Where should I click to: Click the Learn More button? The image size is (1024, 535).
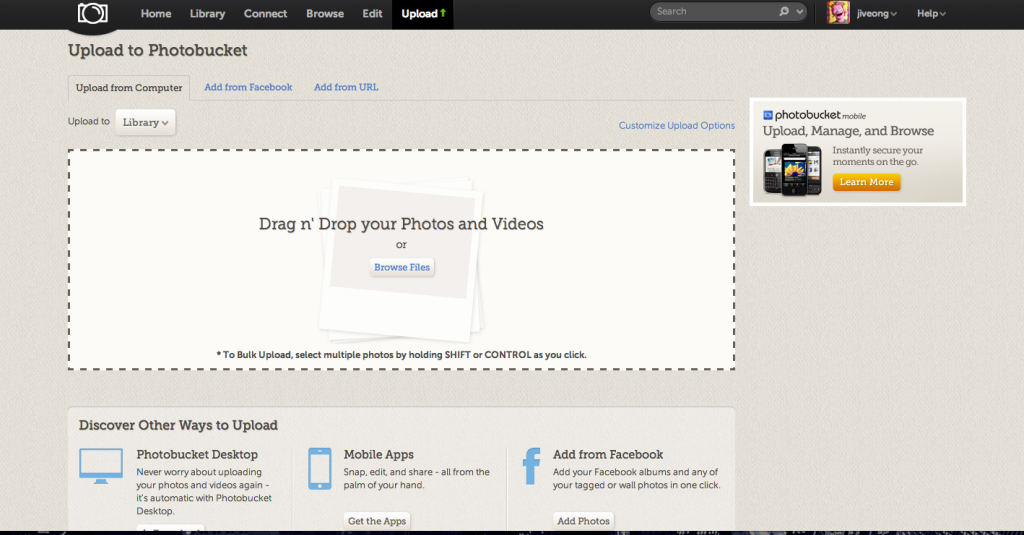coord(866,182)
